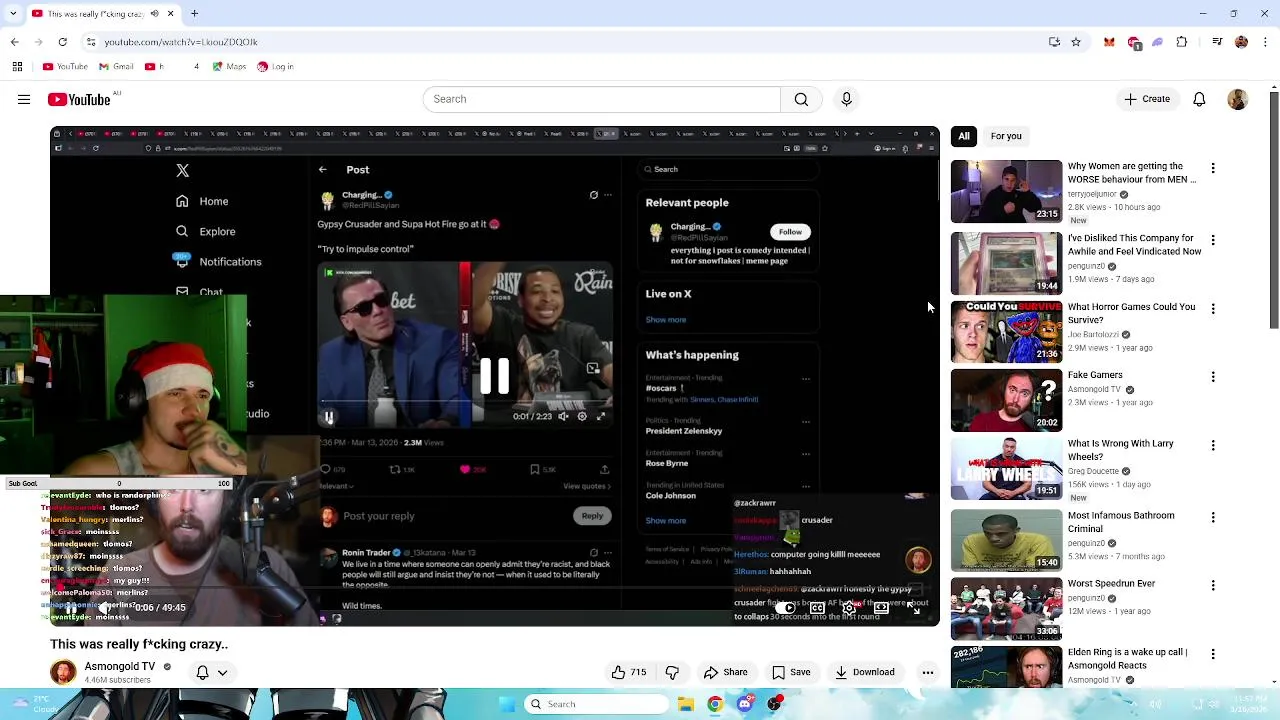Open 'Fake Gamers' video thumbnail
Screen dimensions: 1280x720
click(1006, 400)
